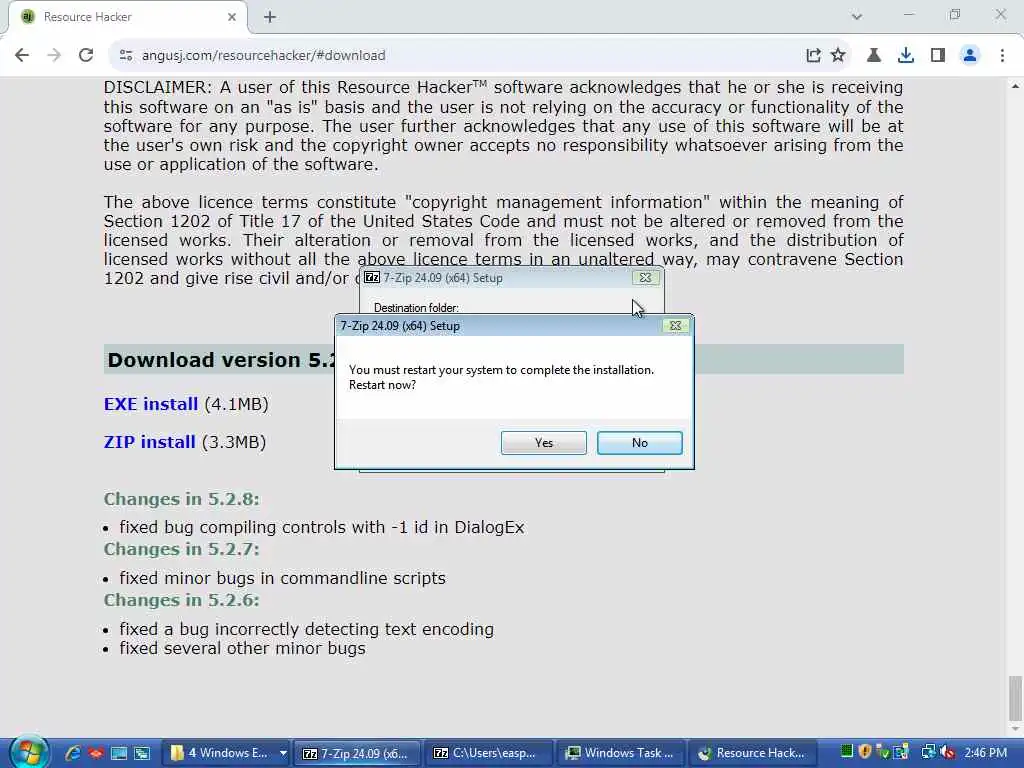Click 'Destination folder:' label in 7-Zip Setup

coord(416,308)
